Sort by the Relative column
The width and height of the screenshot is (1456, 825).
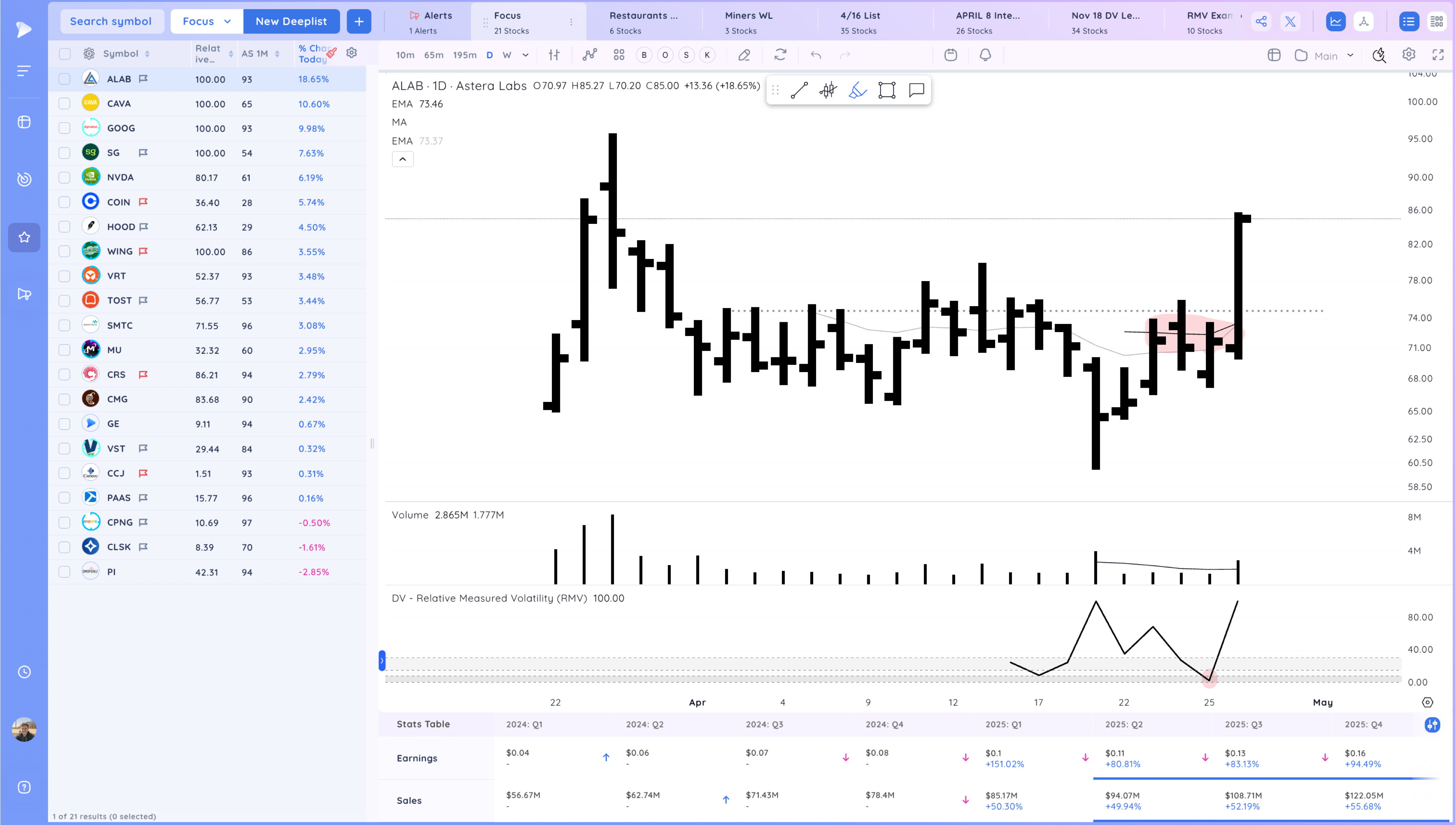(x=214, y=54)
